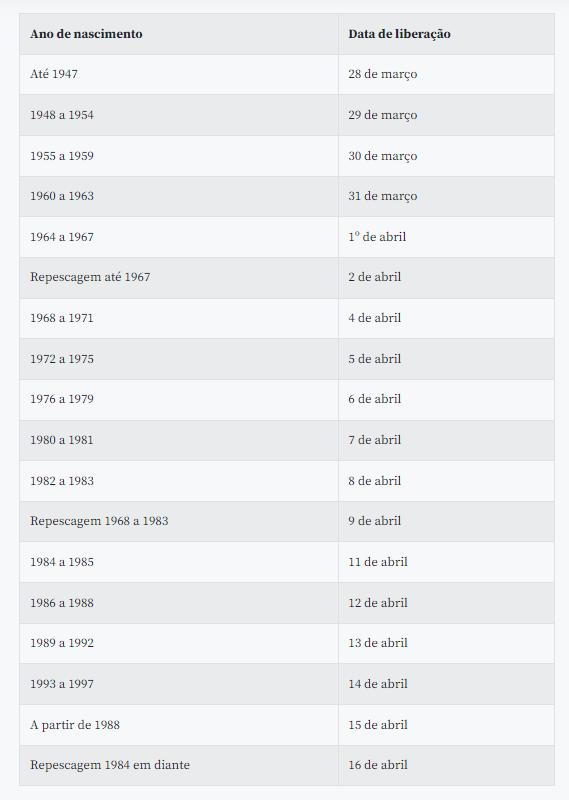Select the '1980 a 1981' row
569x800 pixels.
point(287,440)
